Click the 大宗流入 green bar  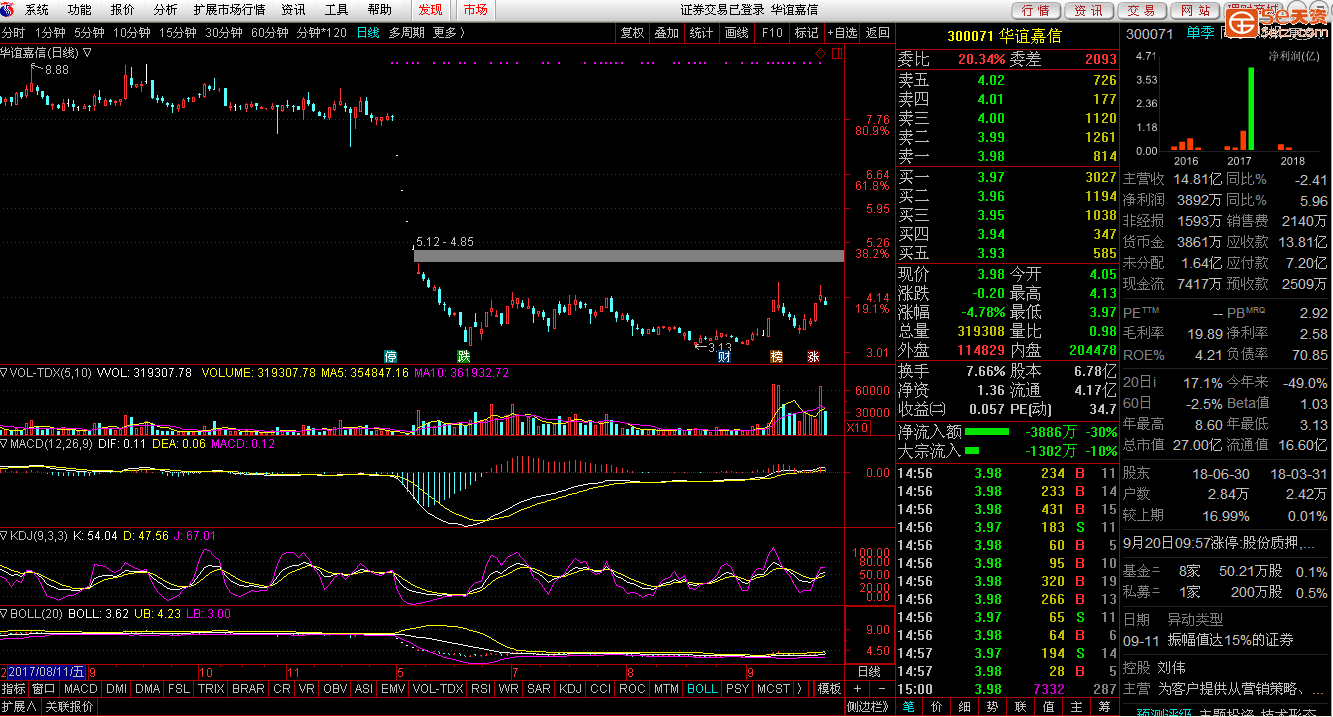(971, 451)
